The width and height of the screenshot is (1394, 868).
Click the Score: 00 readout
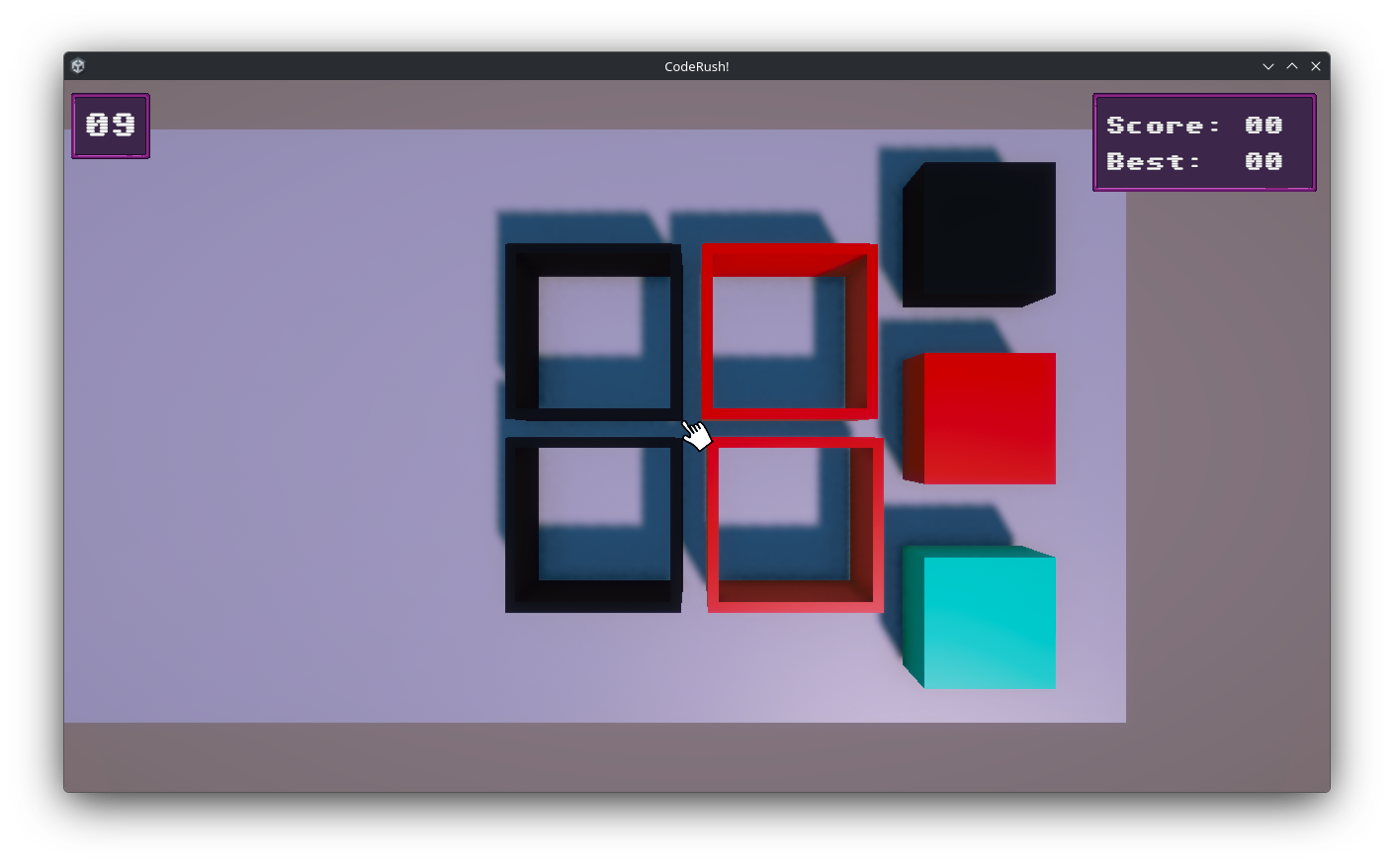1194,126
